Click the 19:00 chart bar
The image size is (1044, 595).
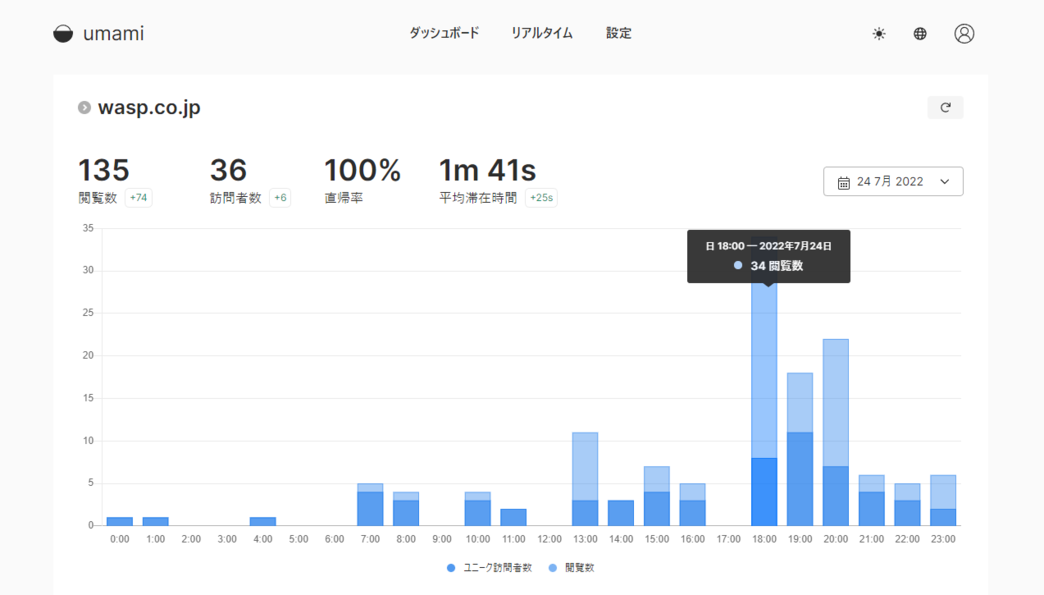click(800, 449)
